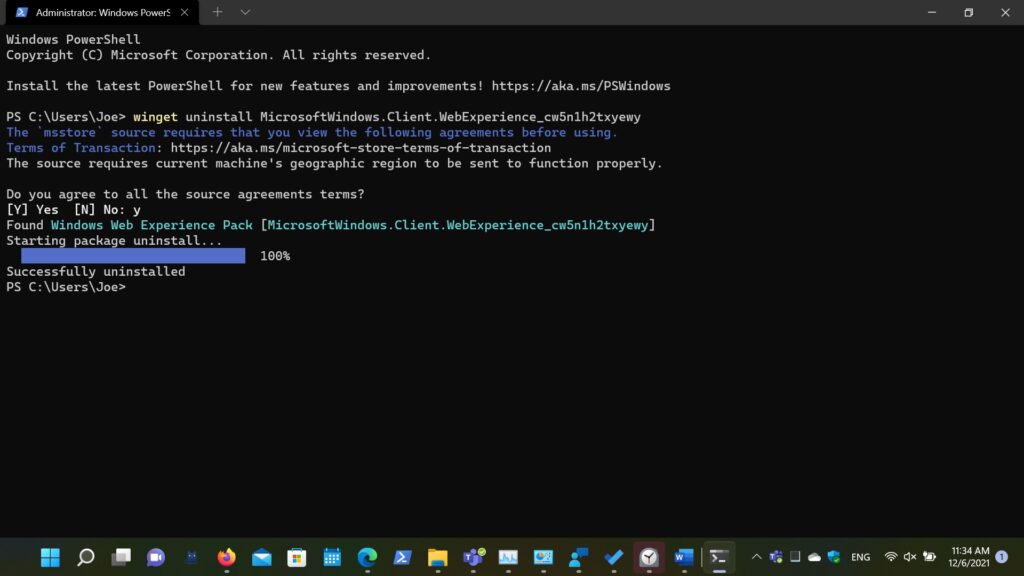The height and width of the screenshot is (576, 1024).
Task: Open taskbar Search magnifier
Action: [x=85, y=557]
